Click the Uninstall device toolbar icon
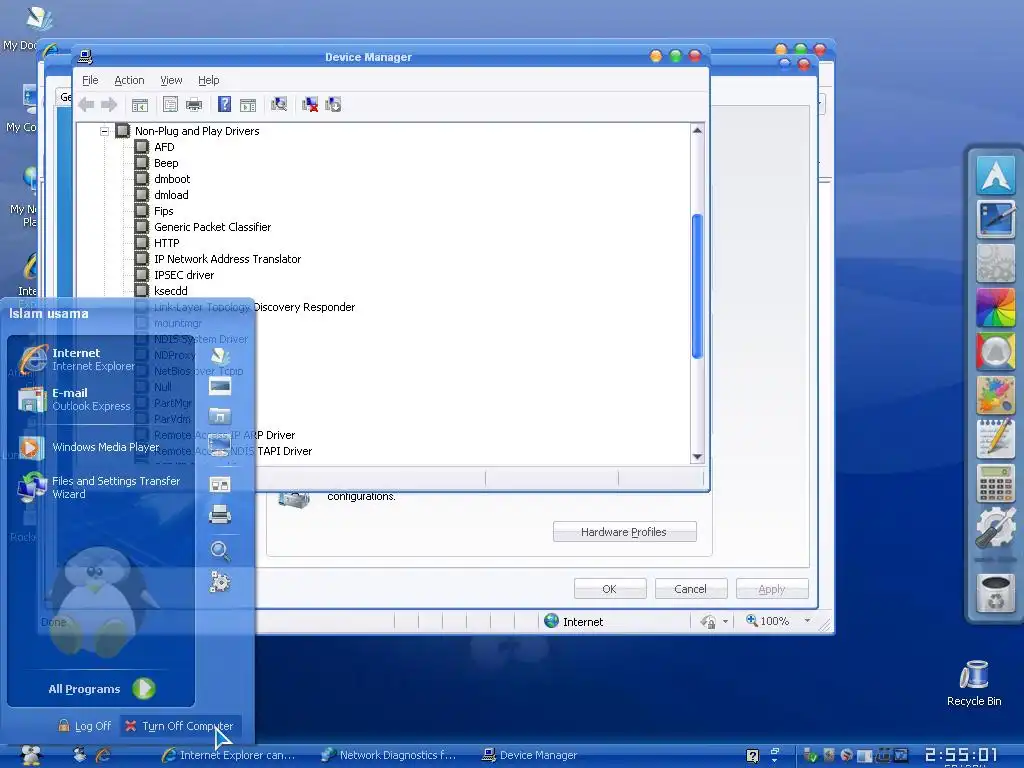Viewport: 1024px width, 768px height. [x=310, y=104]
